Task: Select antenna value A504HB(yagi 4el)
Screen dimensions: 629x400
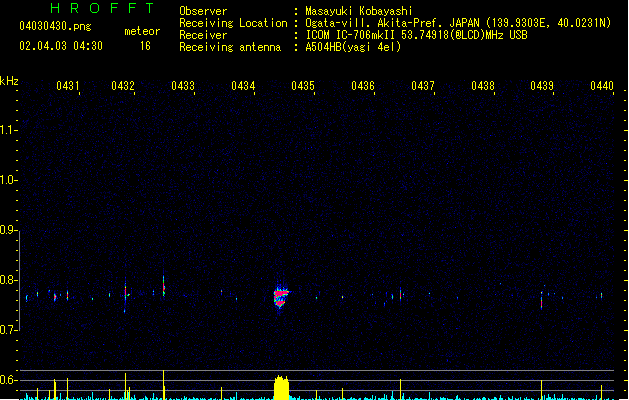Action: coord(353,47)
